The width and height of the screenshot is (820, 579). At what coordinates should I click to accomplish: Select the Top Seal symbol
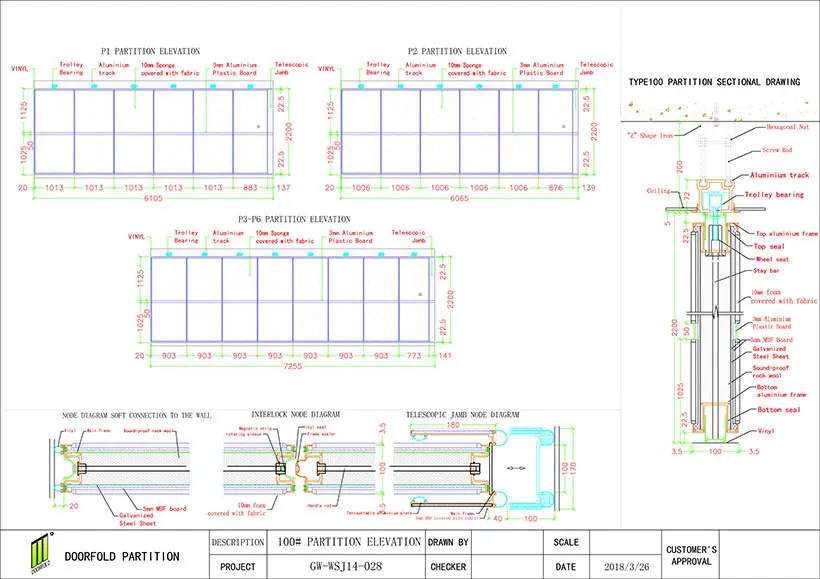pyautogui.click(x=768, y=246)
